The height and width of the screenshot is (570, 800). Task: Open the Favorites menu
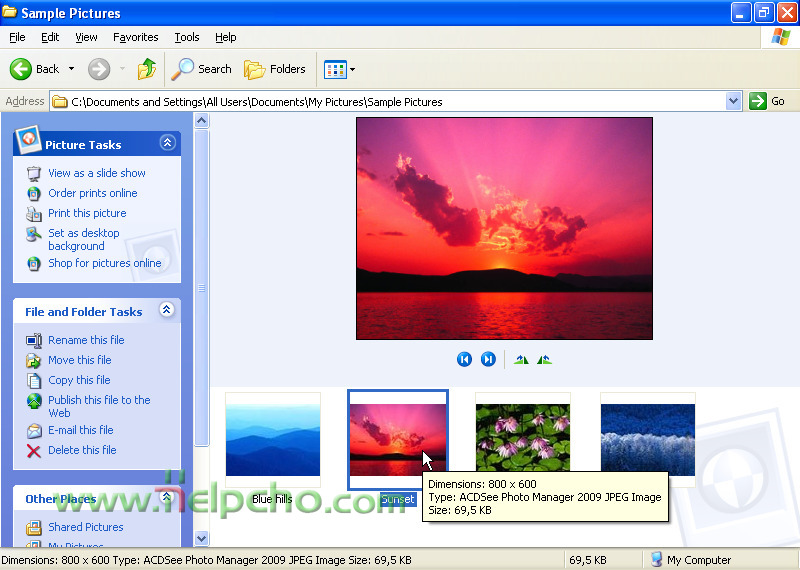[135, 37]
